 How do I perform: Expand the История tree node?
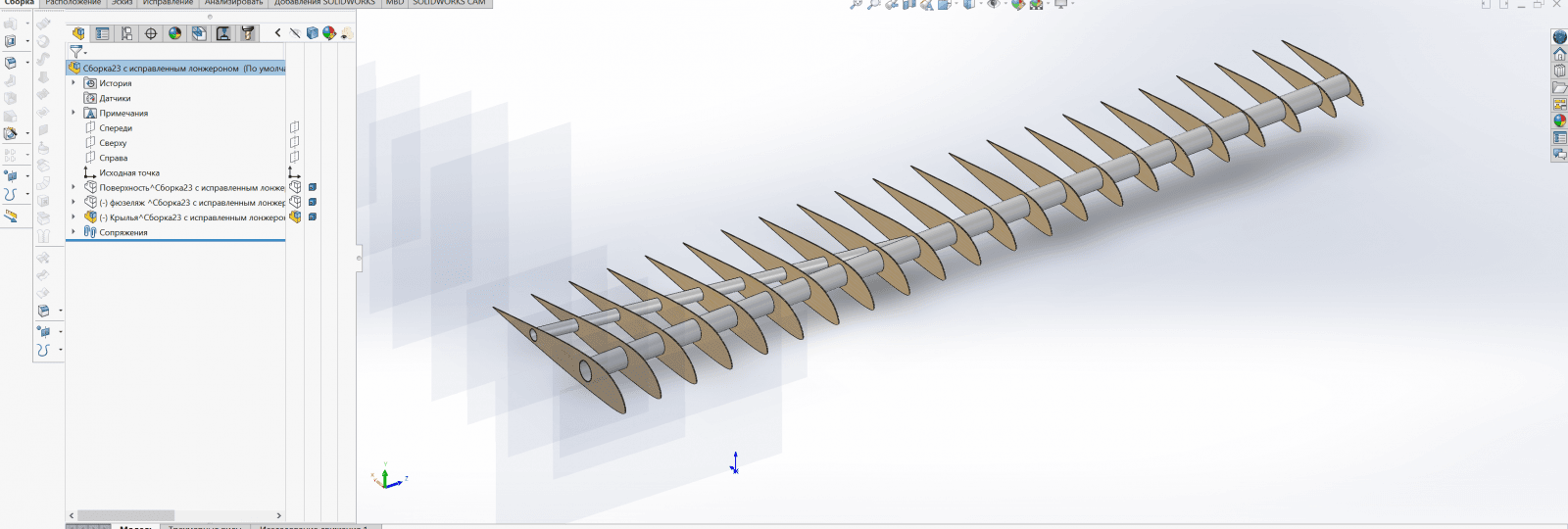point(73,83)
